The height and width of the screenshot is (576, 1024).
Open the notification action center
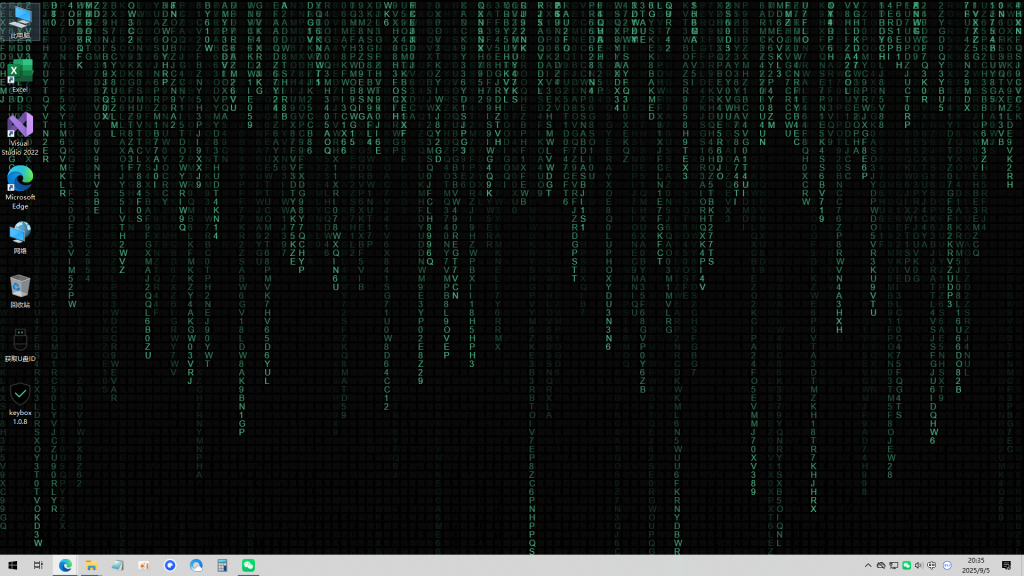1007,566
